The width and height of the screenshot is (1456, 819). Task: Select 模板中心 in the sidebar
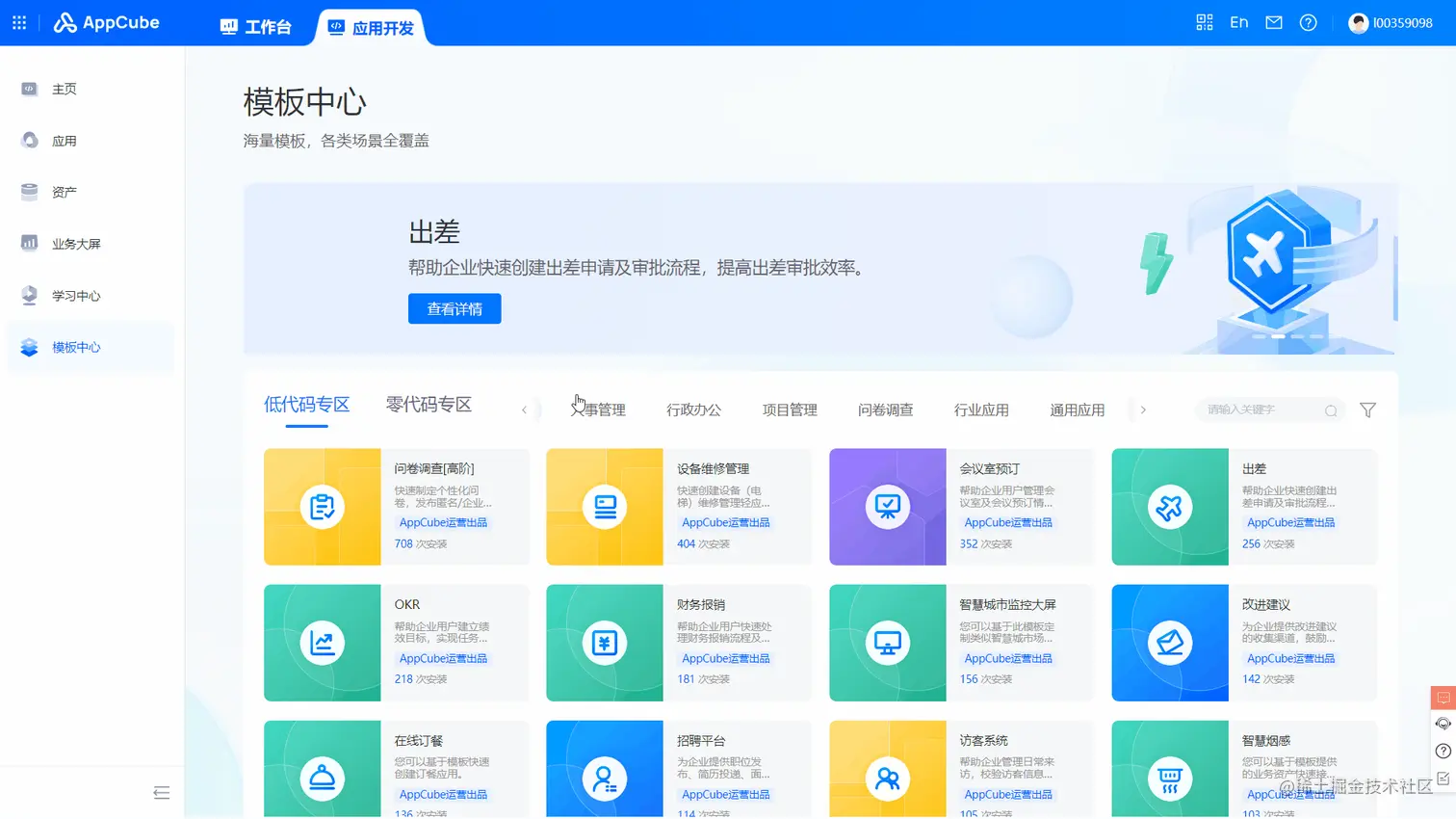click(91, 347)
